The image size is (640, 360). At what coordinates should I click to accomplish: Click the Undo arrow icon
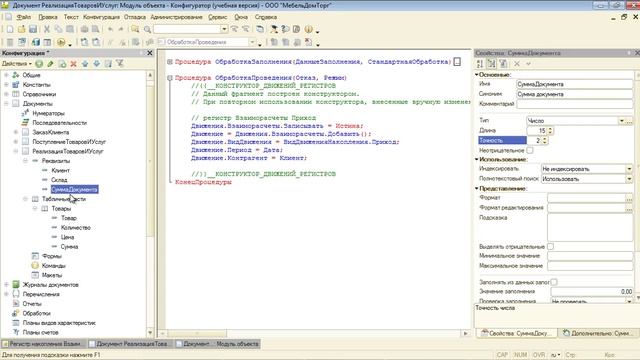110,29
